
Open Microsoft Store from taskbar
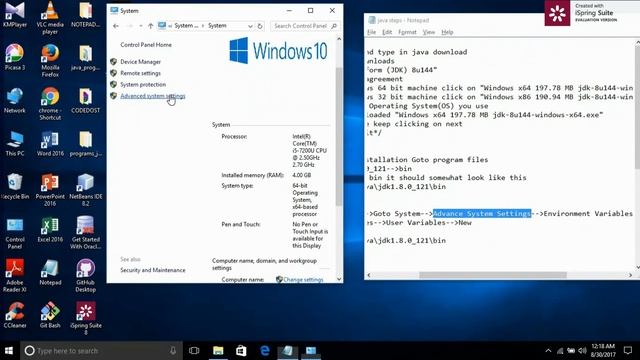(241, 351)
